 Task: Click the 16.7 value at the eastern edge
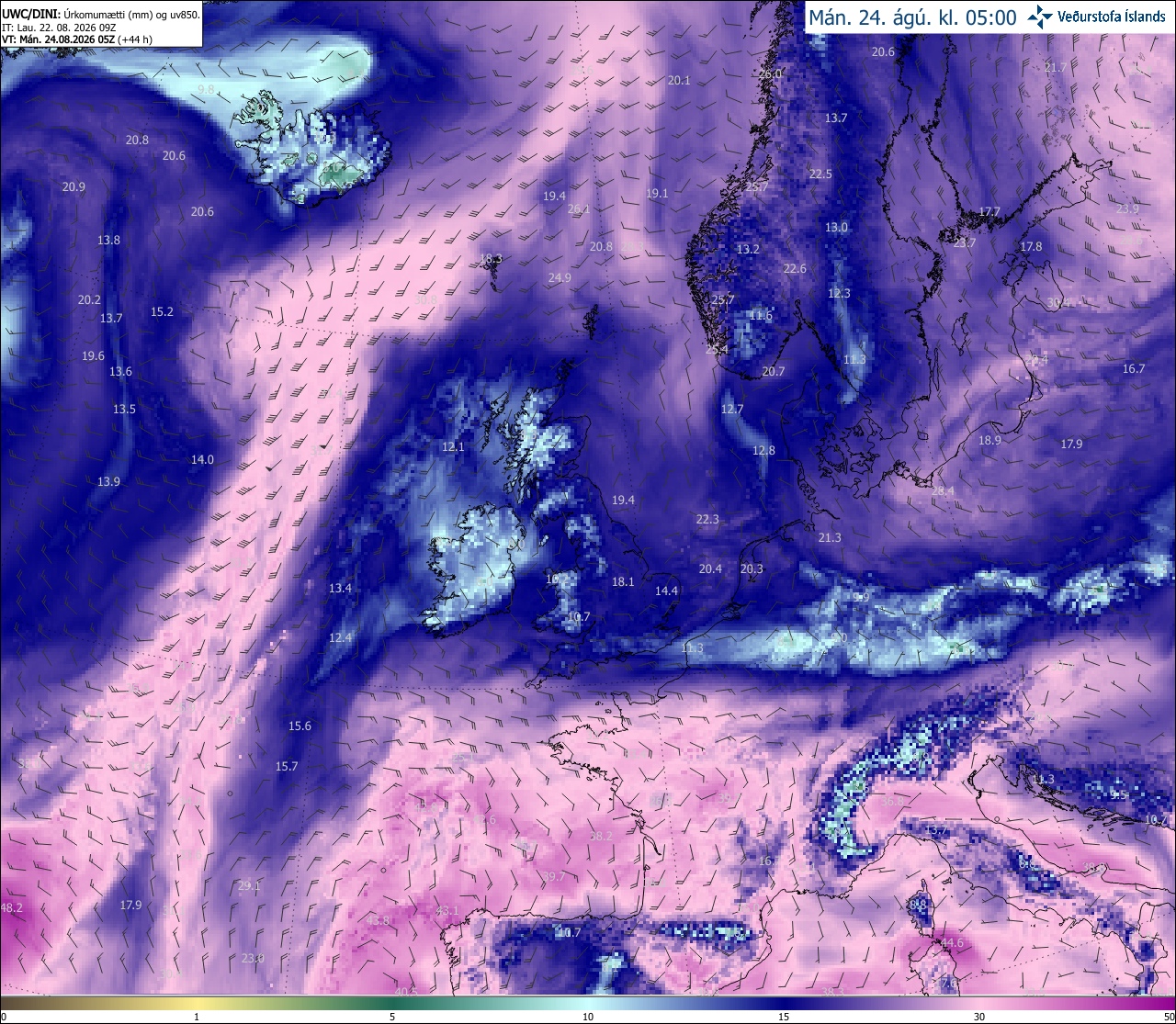coord(1134,368)
